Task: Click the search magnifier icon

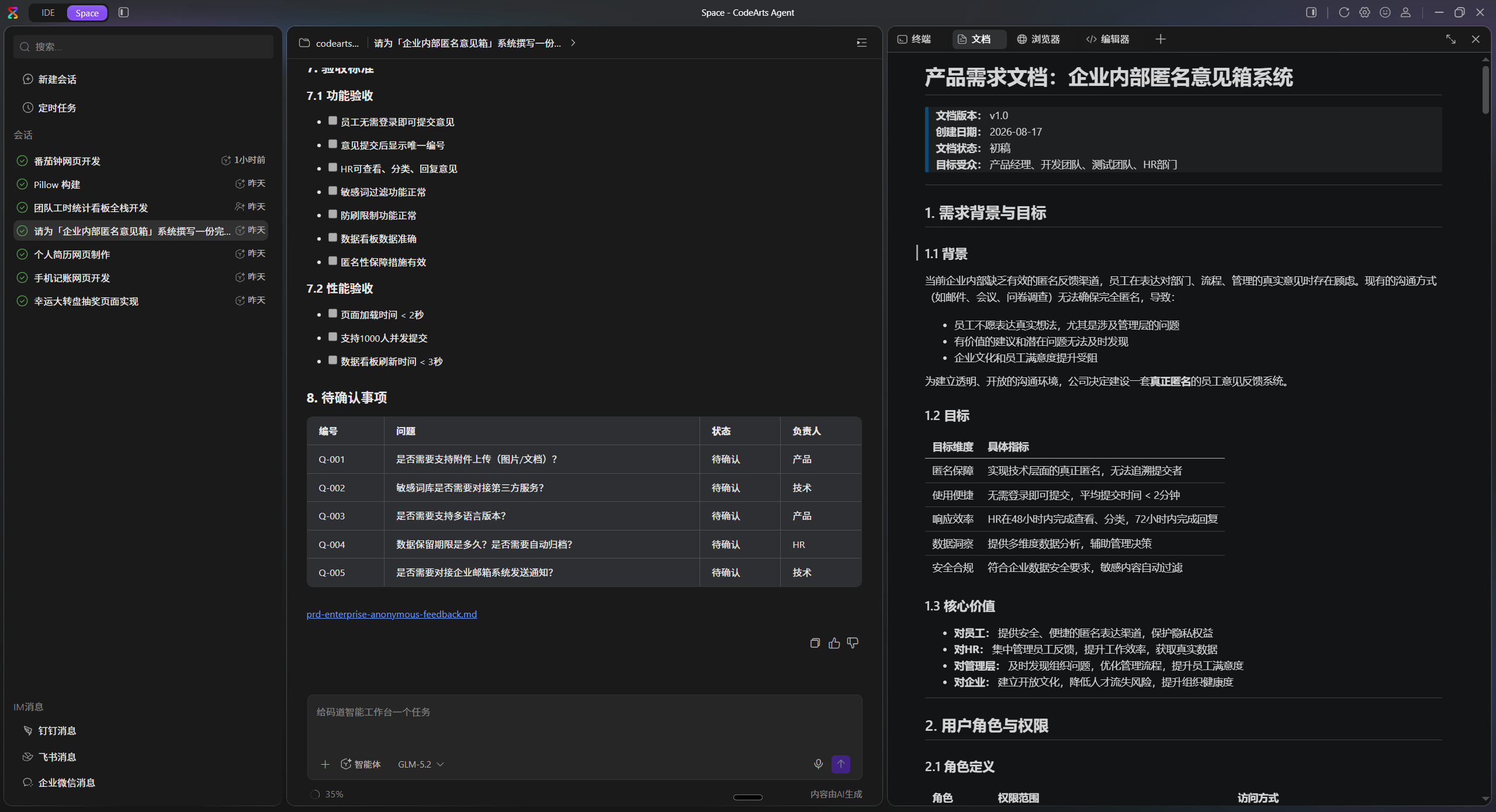Action: [25, 47]
